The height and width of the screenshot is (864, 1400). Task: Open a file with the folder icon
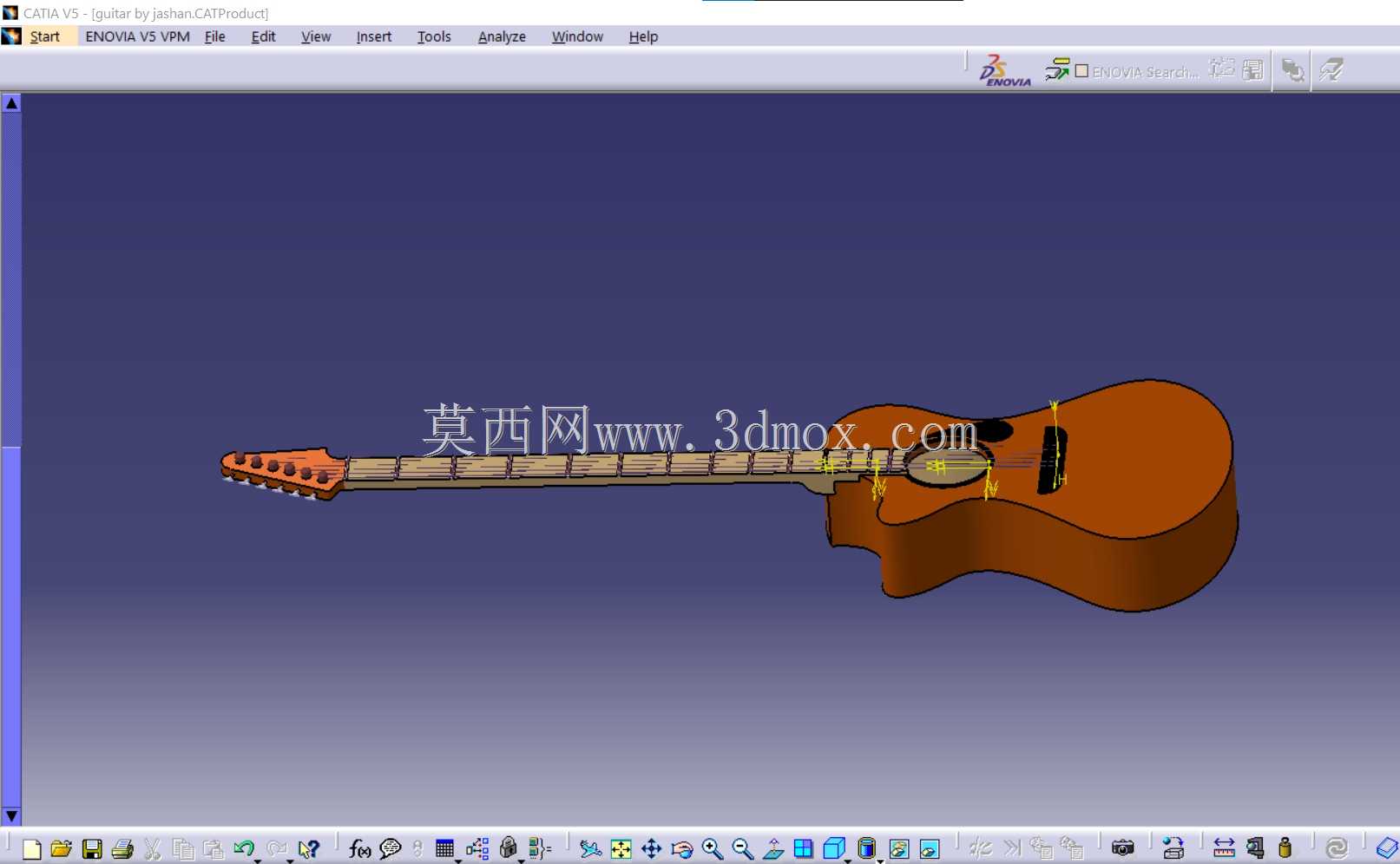(61, 848)
